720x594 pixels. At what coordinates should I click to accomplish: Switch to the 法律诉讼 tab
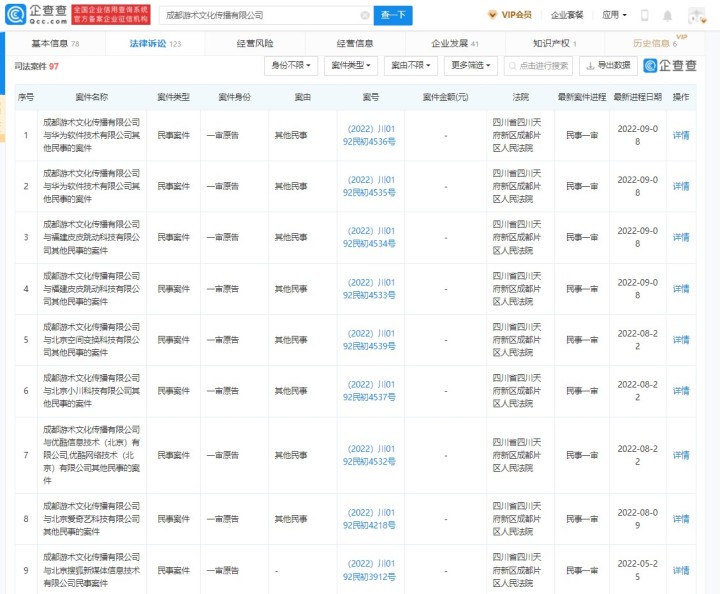155,44
